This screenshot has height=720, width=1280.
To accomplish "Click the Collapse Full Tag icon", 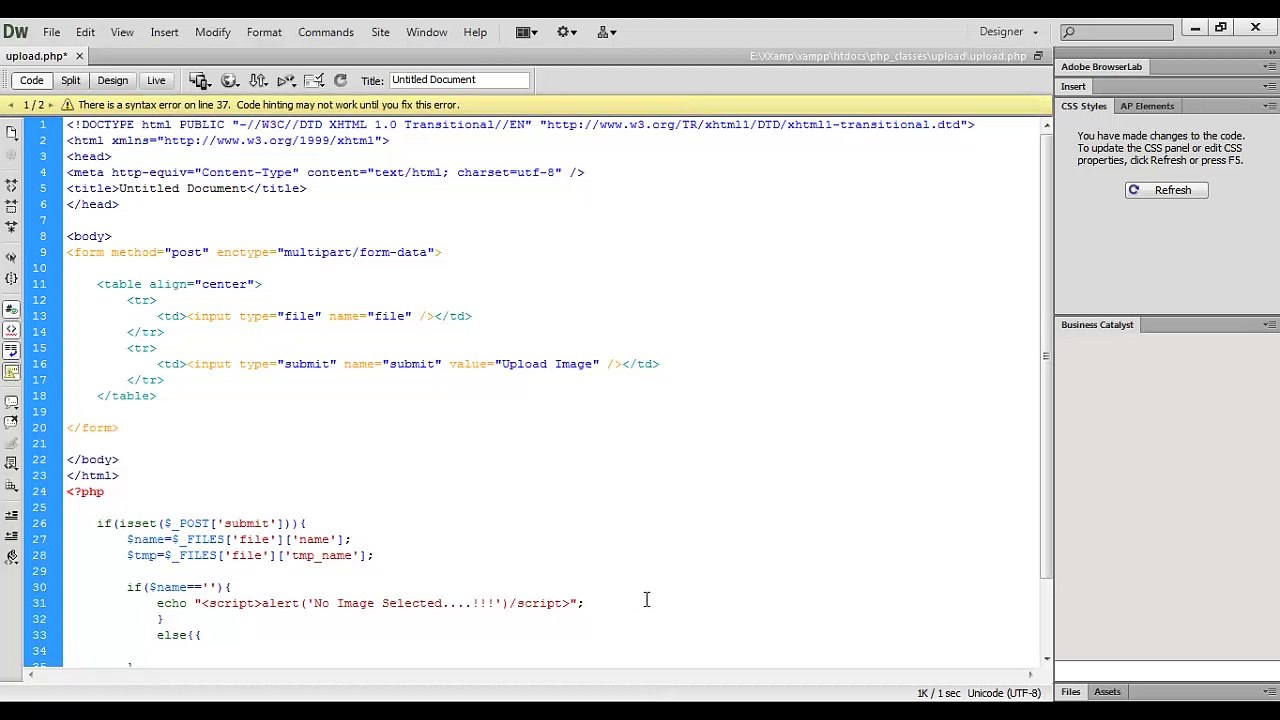I will [x=11, y=185].
